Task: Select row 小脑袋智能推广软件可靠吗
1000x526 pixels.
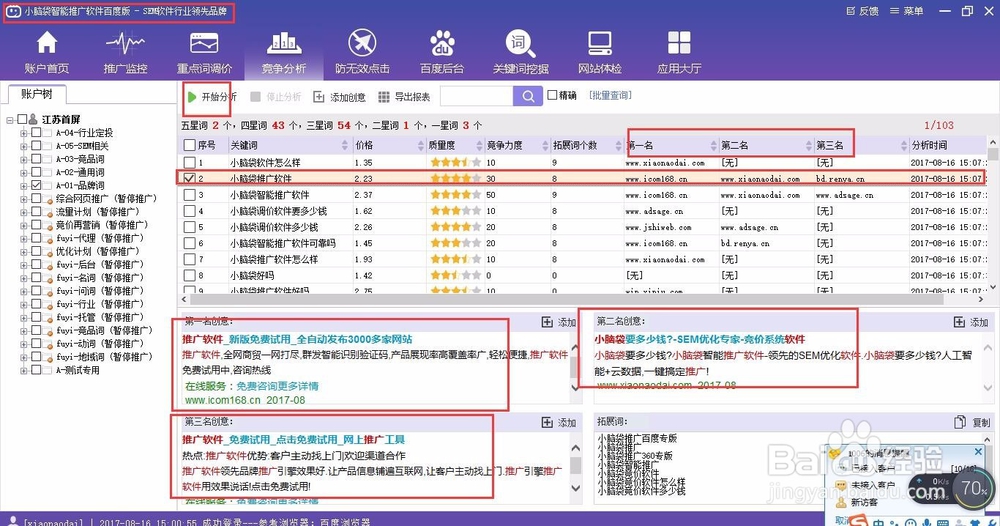Action: point(583,243)
